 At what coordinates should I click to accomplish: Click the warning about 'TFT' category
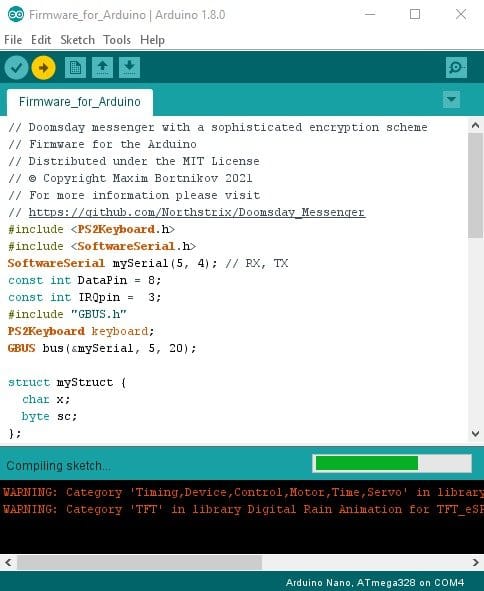coord(243,509)
